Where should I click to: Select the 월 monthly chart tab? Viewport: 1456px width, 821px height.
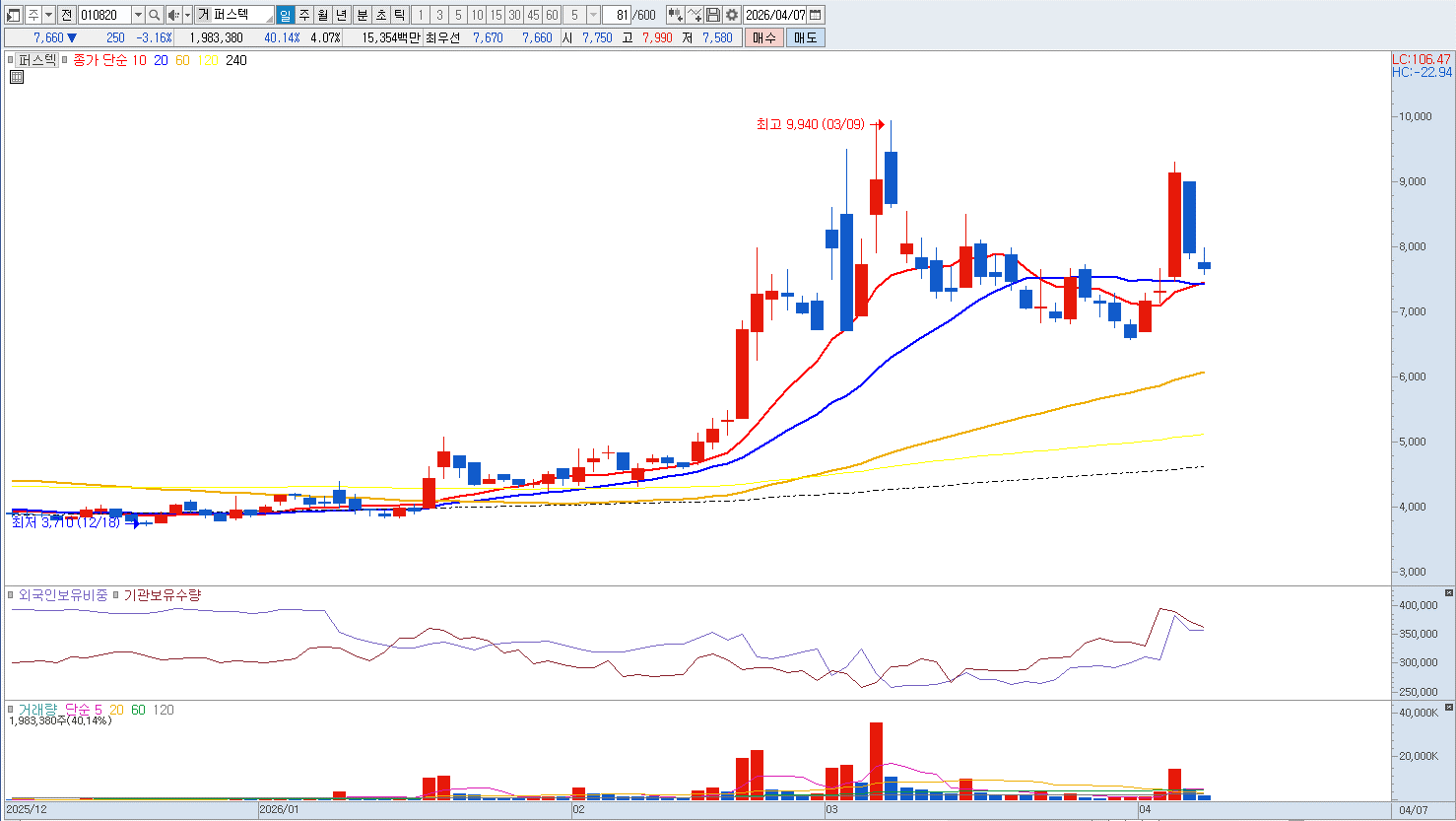tap(322, 15)
